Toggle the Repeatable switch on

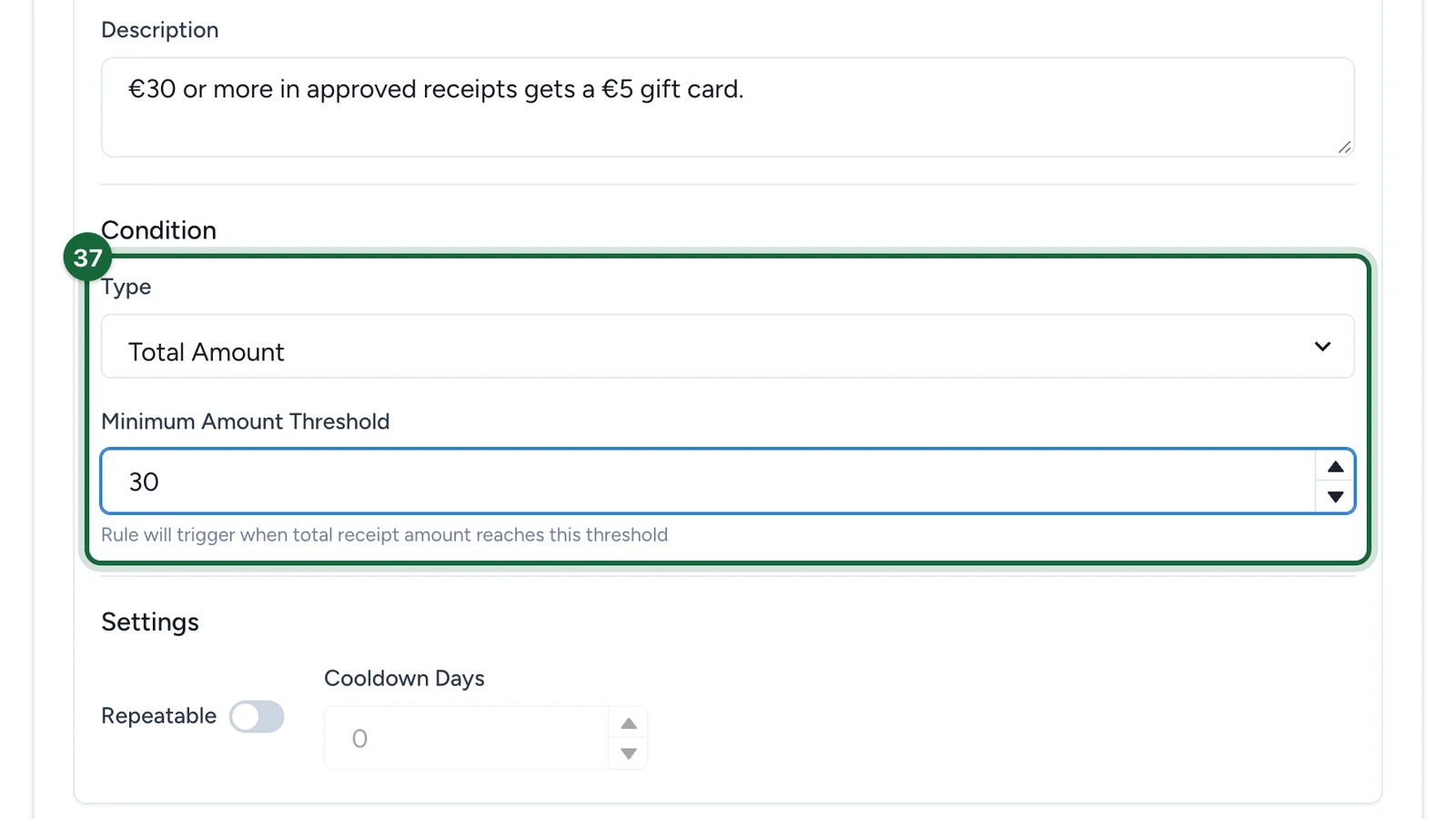click(x=257, y=716)
